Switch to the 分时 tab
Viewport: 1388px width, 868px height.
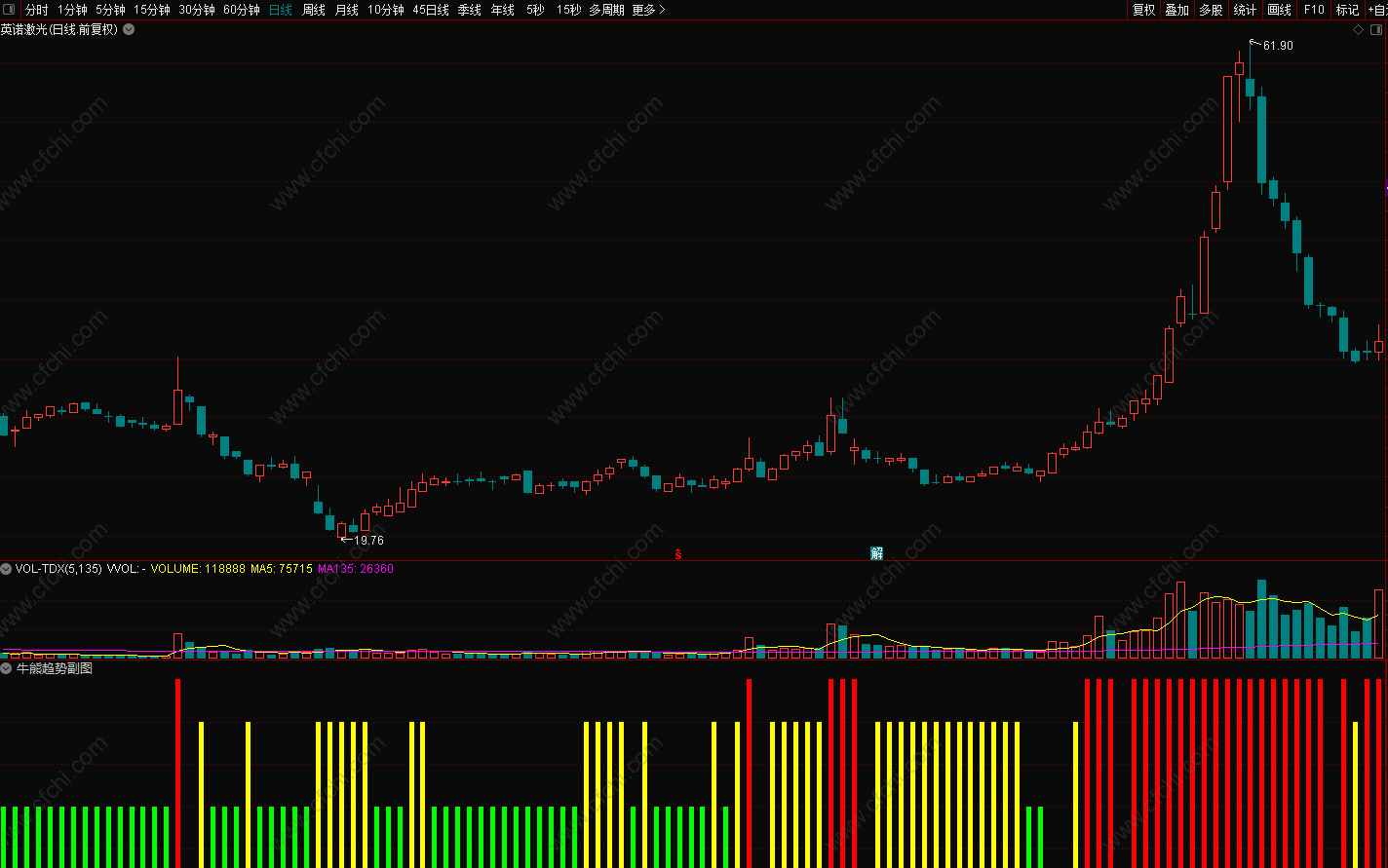36,10
